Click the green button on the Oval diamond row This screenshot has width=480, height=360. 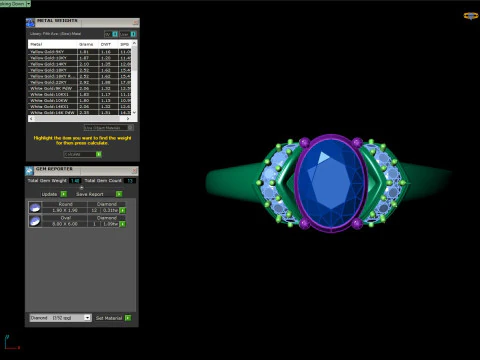coord(123,224)
